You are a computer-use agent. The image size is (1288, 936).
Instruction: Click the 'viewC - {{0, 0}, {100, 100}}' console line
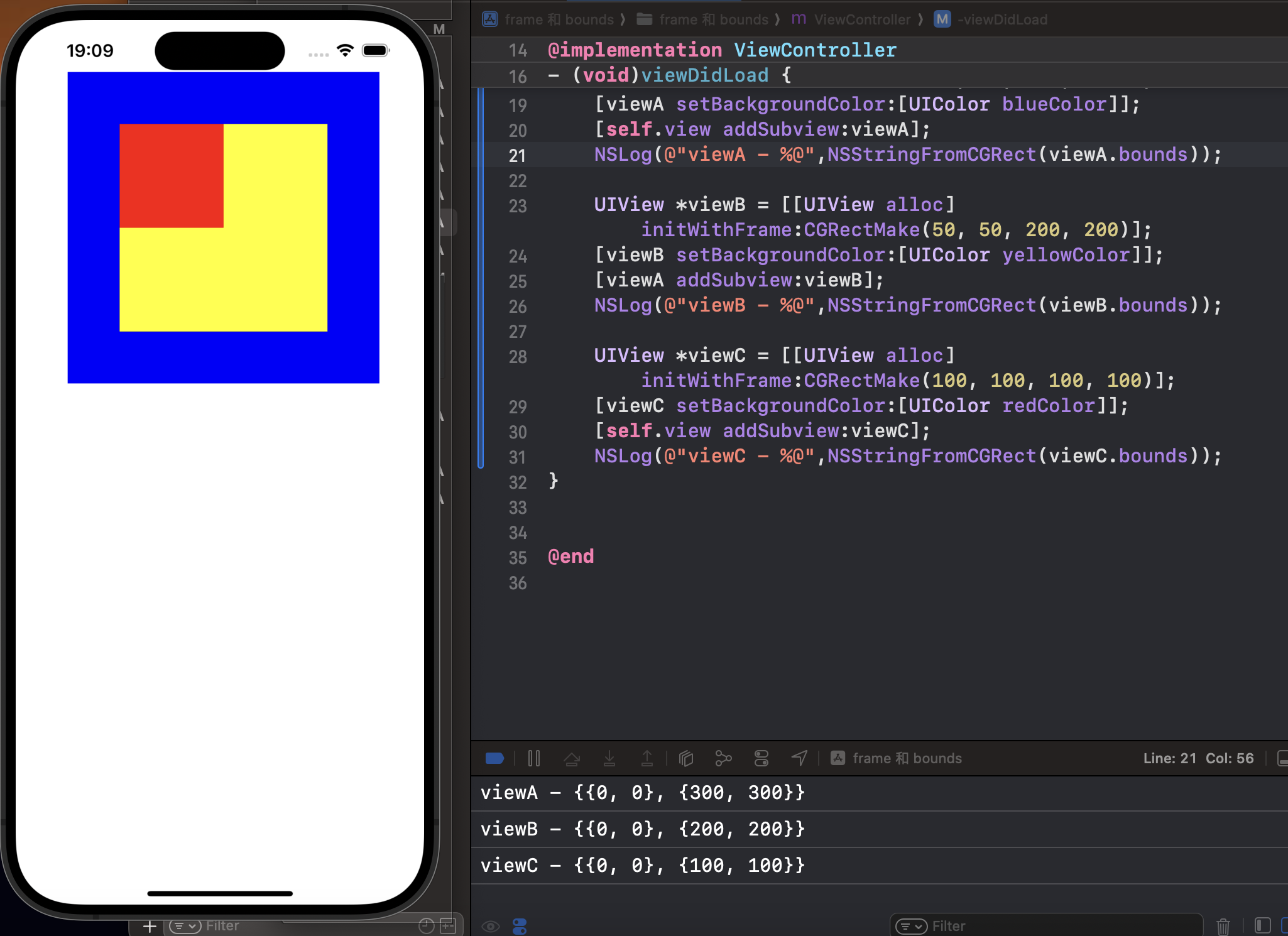[x=642, y=866]
